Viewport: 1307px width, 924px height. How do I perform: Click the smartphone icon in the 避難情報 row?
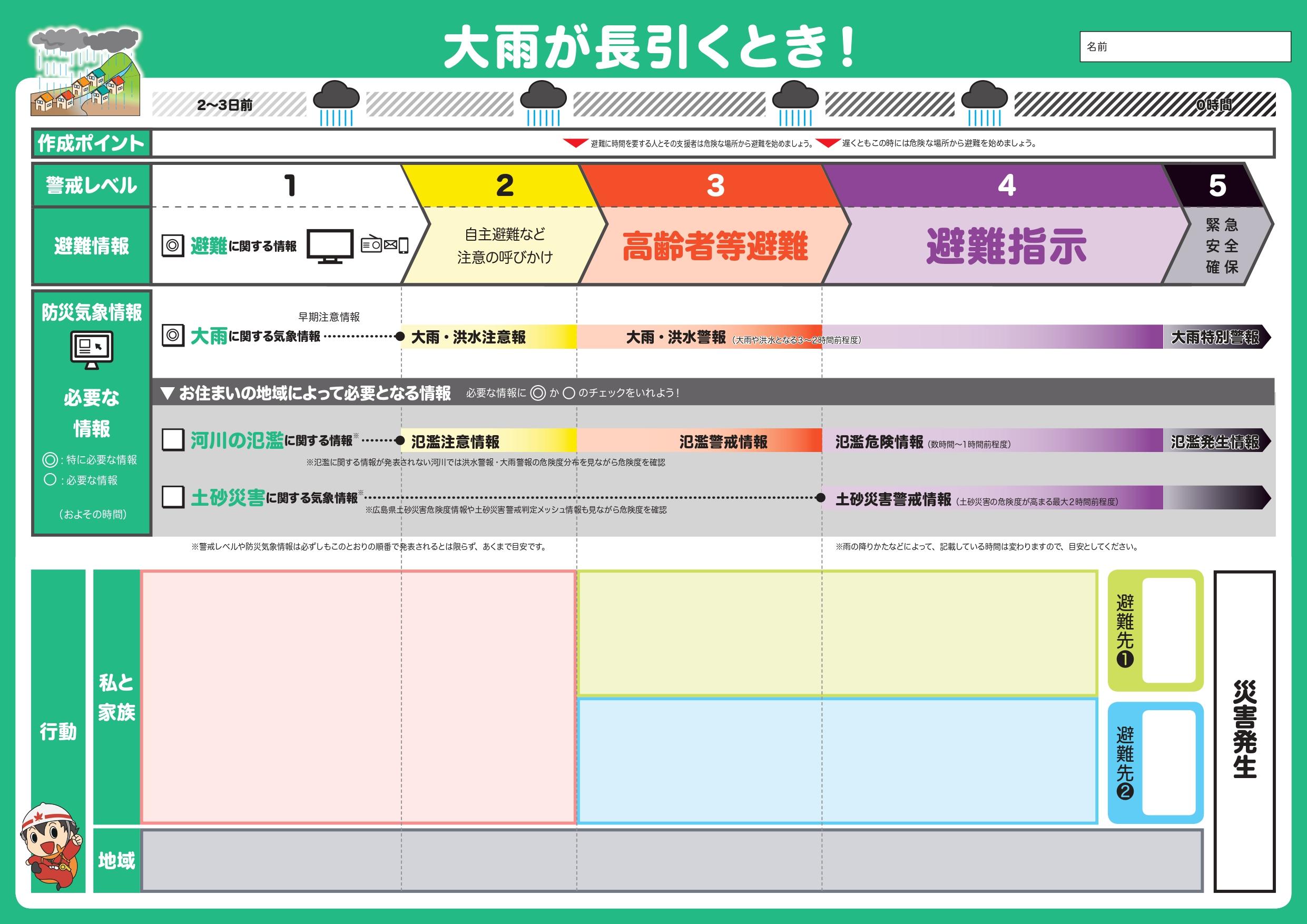point(403,245)
